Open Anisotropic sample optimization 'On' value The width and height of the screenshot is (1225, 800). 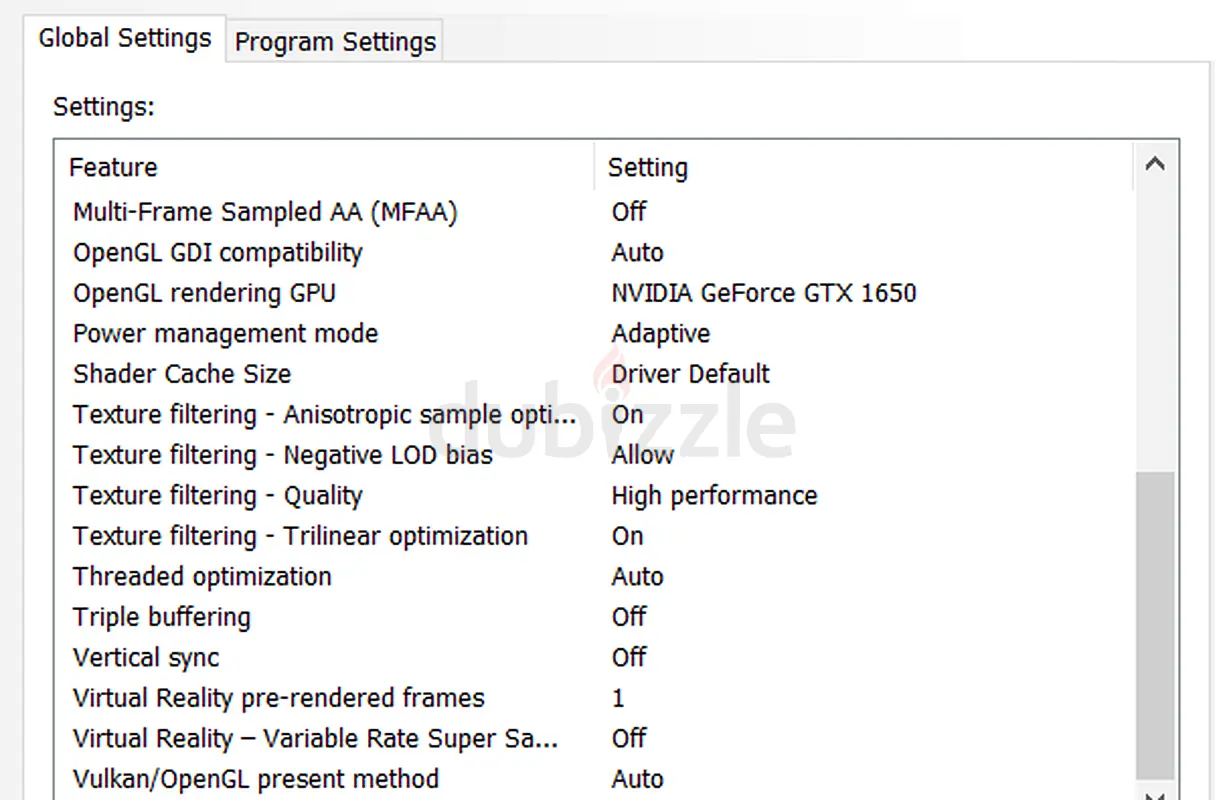click(628, 415)
